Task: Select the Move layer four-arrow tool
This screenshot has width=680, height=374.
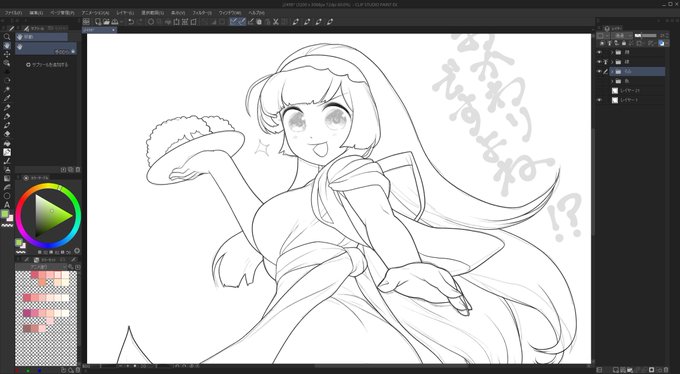Action: coord(7,54)
